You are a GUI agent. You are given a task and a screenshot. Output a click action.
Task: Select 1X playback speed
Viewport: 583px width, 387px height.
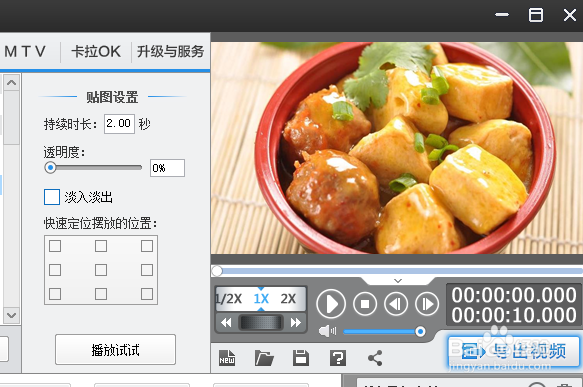click(261, 299)
